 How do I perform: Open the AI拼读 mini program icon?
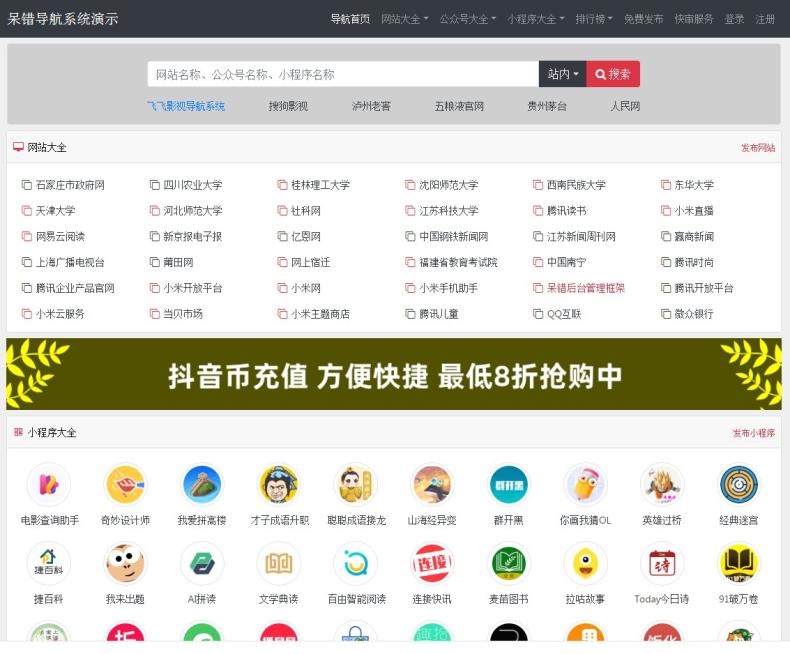[202, 563]
